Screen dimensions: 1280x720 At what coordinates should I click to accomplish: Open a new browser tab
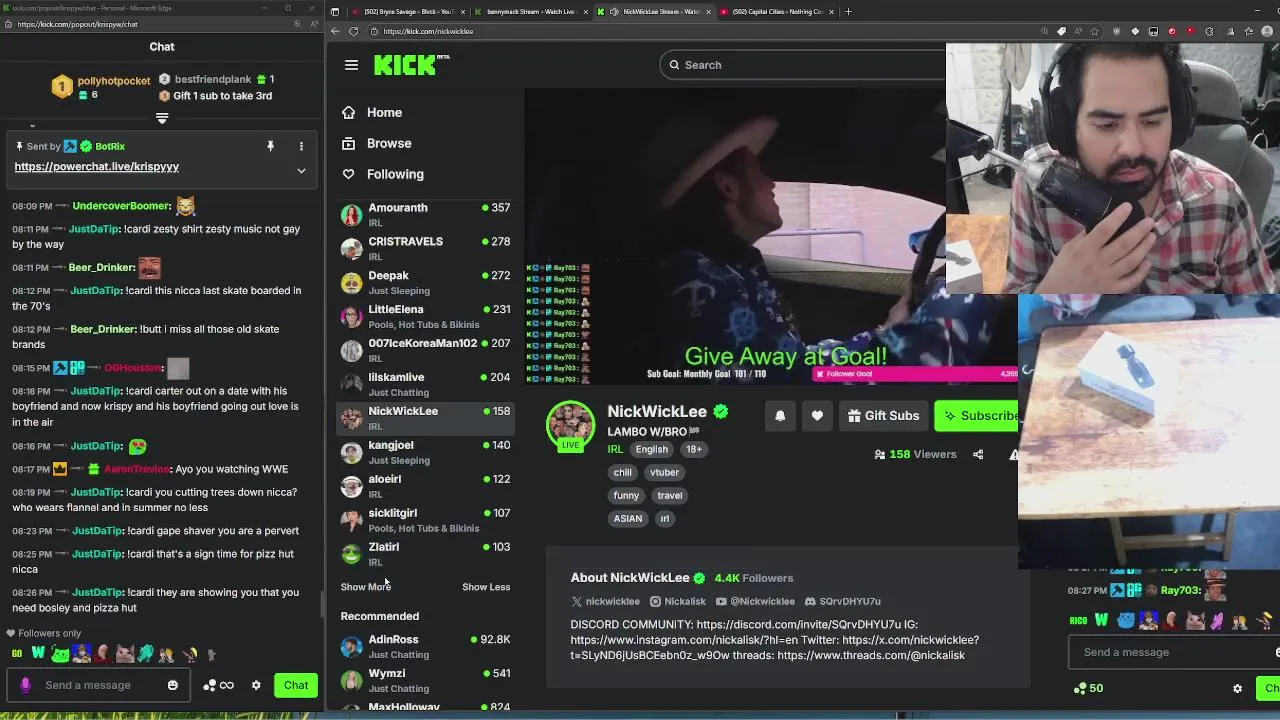tap(848, 12)
